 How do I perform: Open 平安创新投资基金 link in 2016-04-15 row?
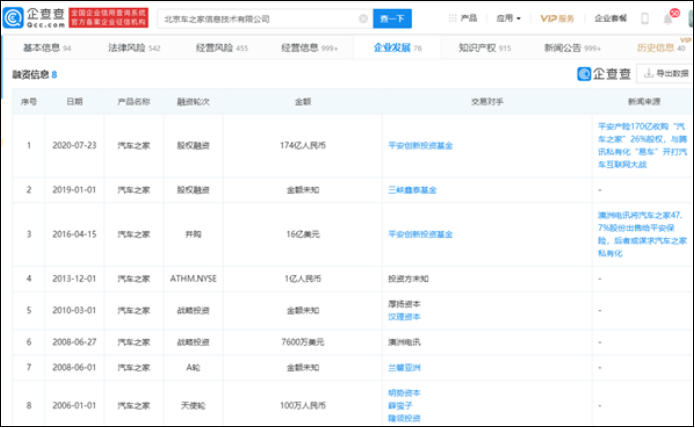coord(420,234)
